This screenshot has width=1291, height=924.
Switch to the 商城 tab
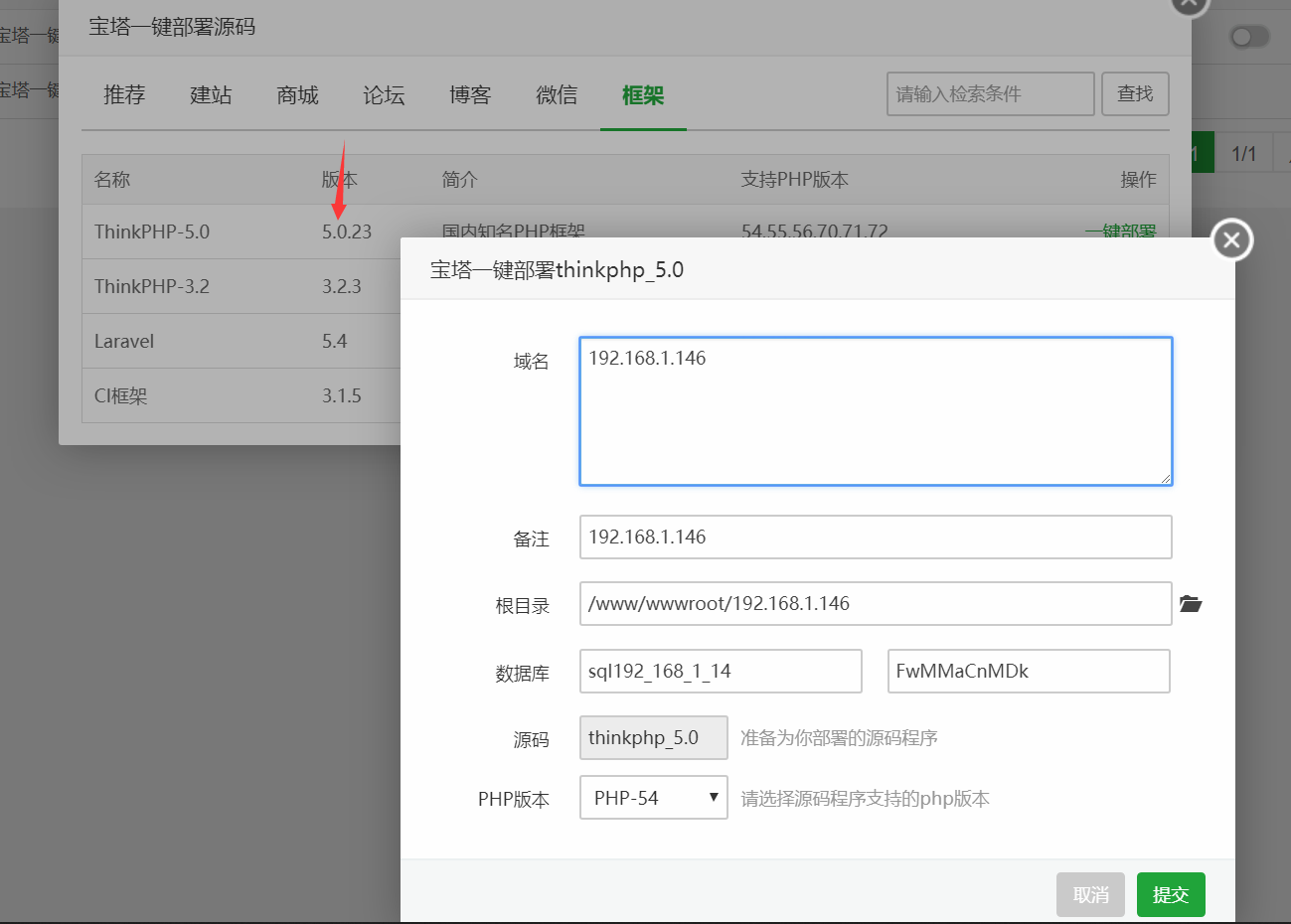297,94
